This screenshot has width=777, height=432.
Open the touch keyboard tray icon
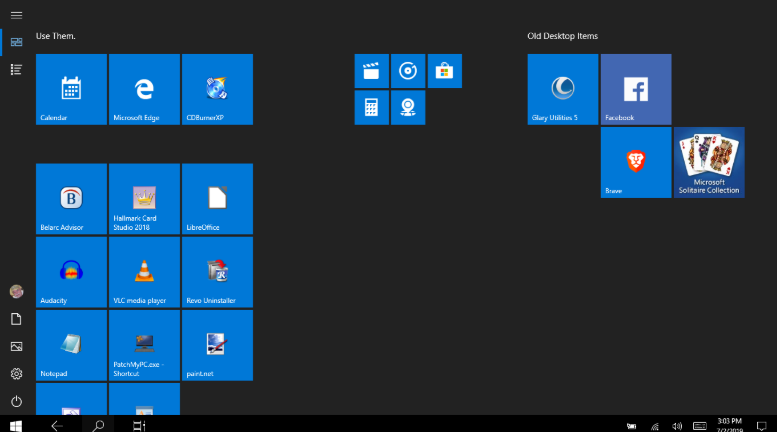point(700,426)
